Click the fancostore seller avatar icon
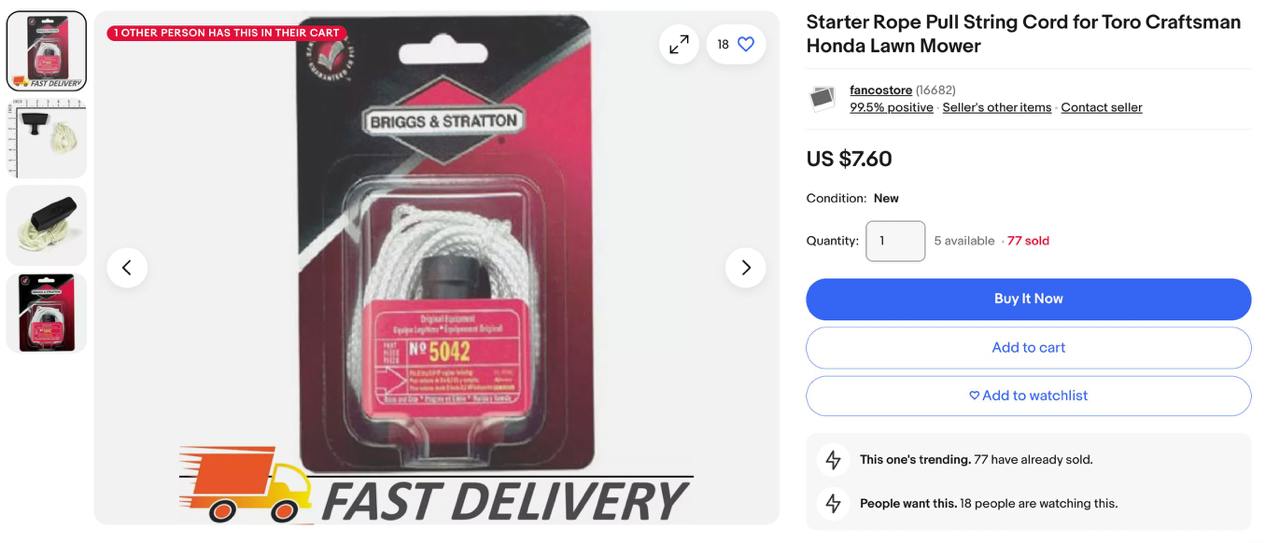The height and width of the screenshot is (543, 1280). coord(822,98)
